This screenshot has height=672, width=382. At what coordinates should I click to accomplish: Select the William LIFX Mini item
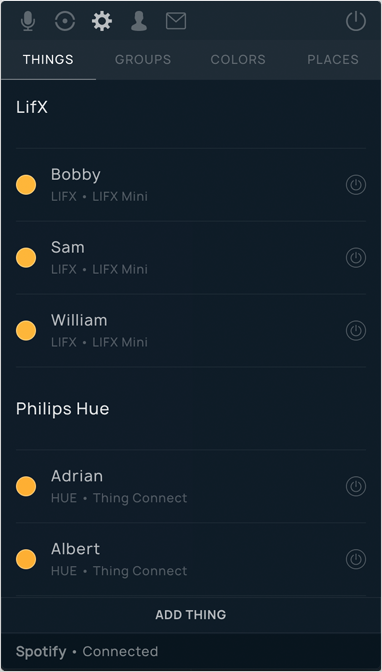191,330
